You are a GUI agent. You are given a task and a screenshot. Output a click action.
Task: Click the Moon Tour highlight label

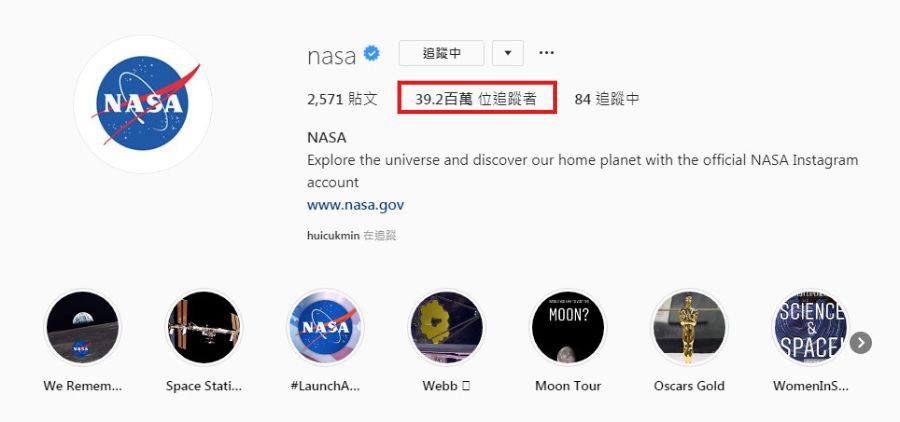[x=568, y=386]
